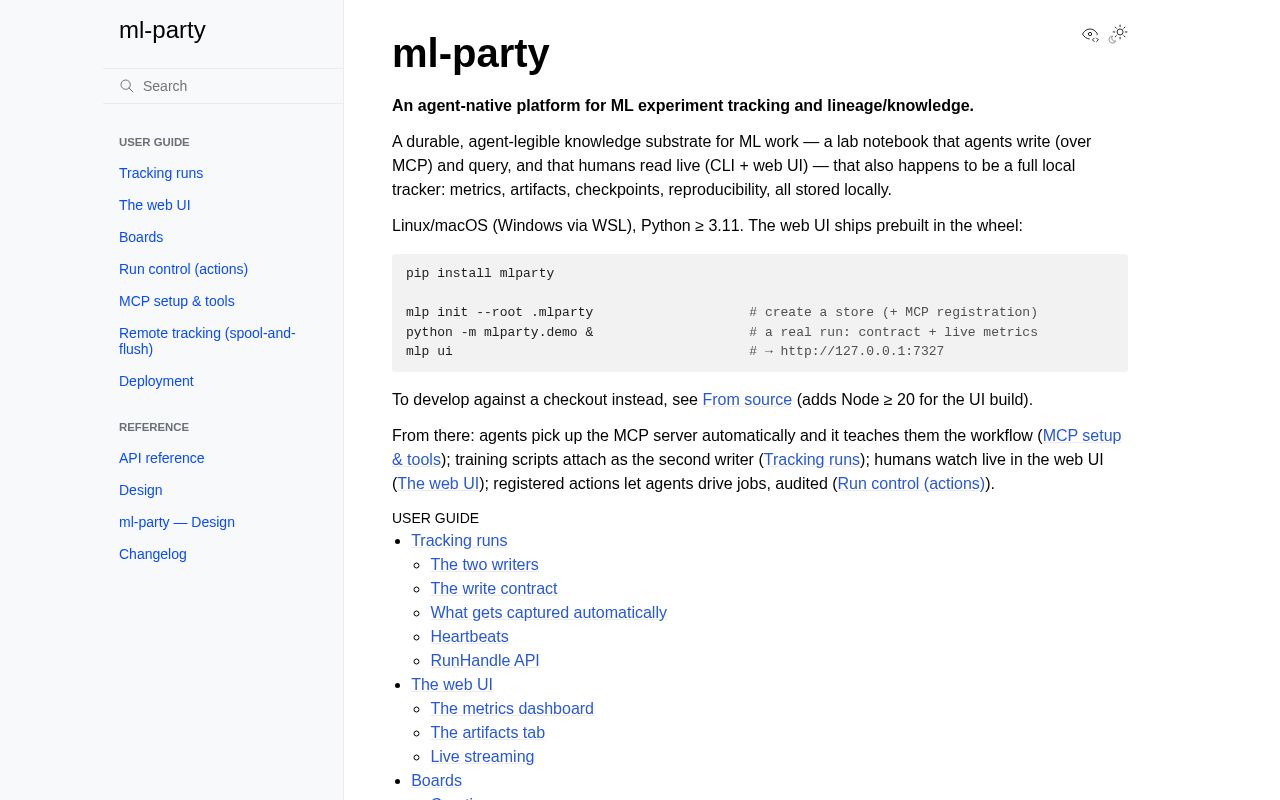This screenshot has width=1280, height=800.
Task: Click the 'mlp init --root .mlparty' command
Action: [x=499, y=313]
